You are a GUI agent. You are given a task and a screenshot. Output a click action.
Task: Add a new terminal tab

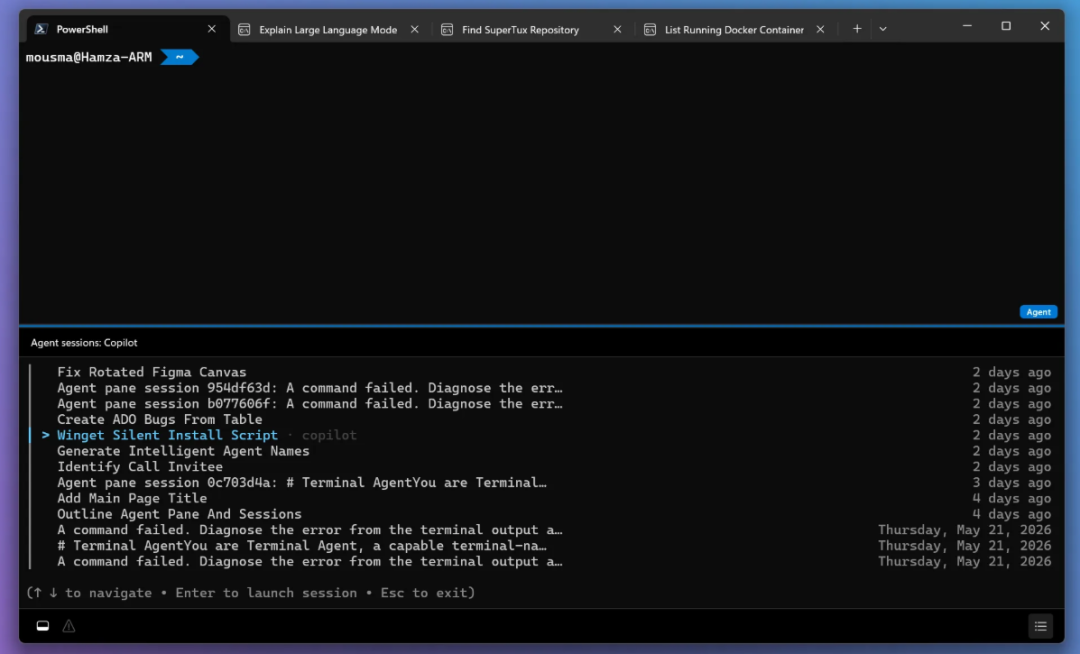point(857,29)
